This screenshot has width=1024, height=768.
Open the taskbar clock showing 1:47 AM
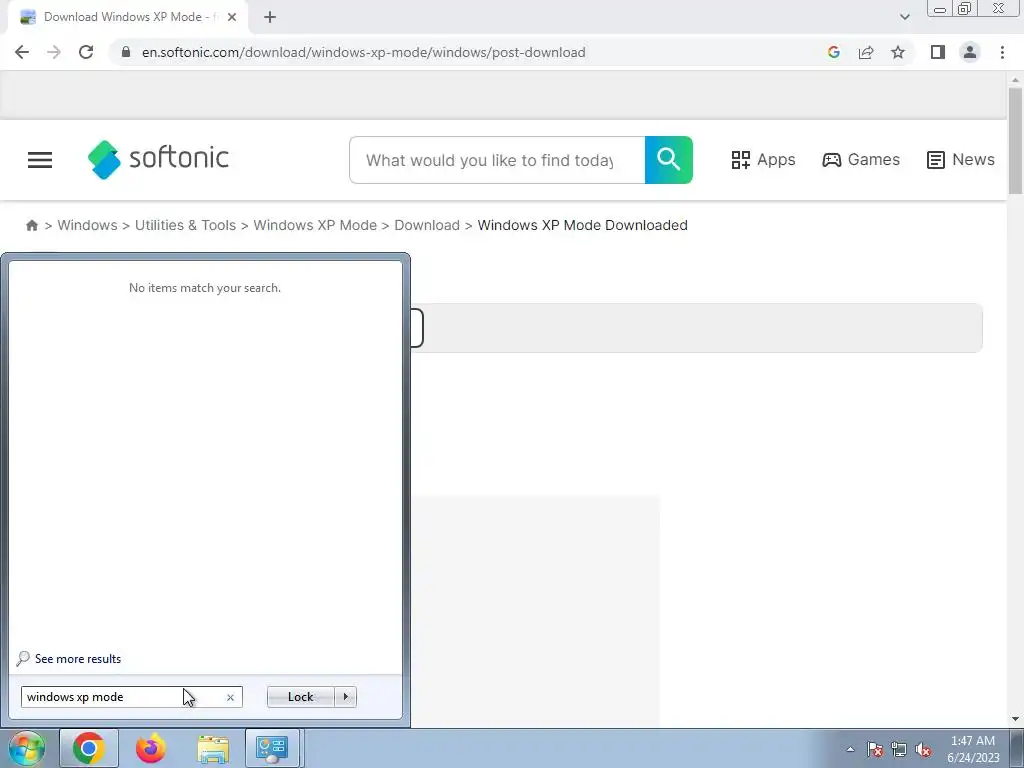tap(973, 749)
